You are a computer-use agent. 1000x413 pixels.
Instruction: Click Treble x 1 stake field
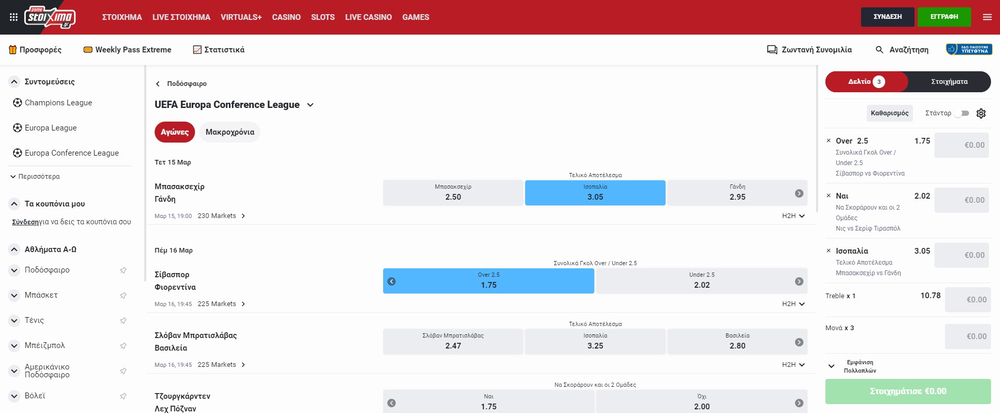(x=967, y=300)
